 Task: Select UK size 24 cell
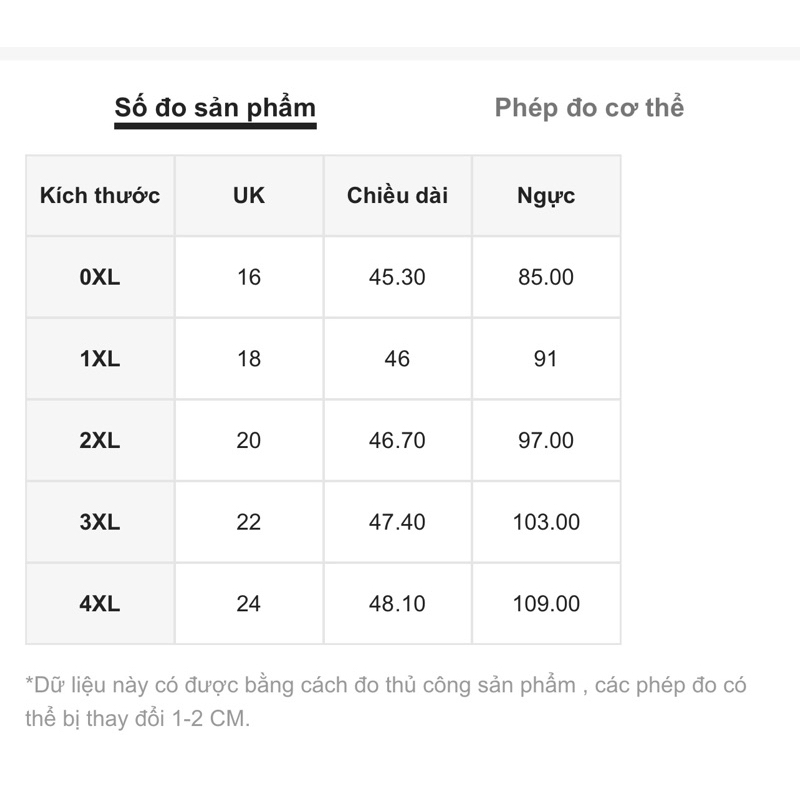point(249,604)
